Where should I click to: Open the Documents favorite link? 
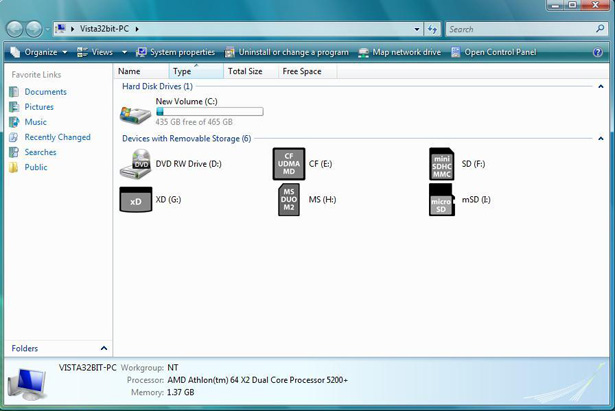[x=45, y=92]
